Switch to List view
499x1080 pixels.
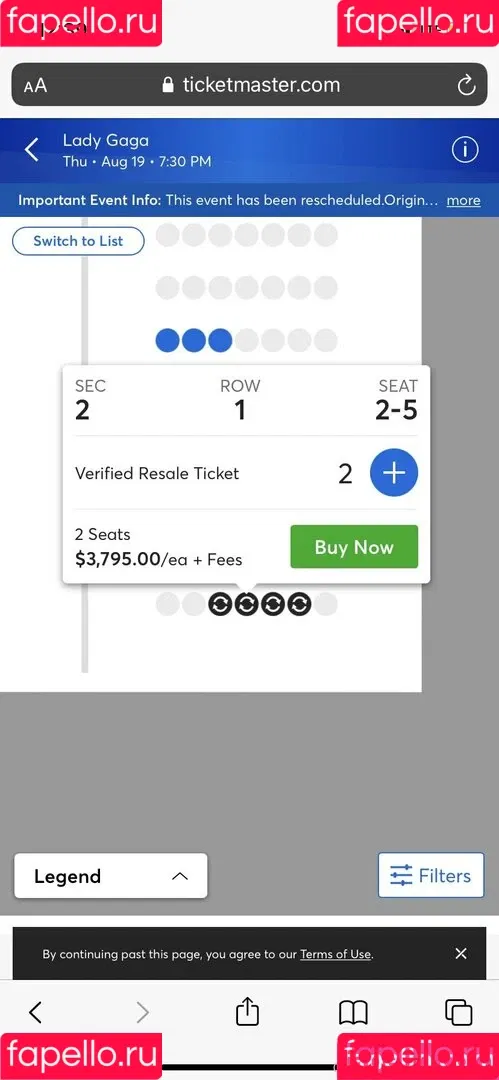pyautogui.click(x=78, y=241)
